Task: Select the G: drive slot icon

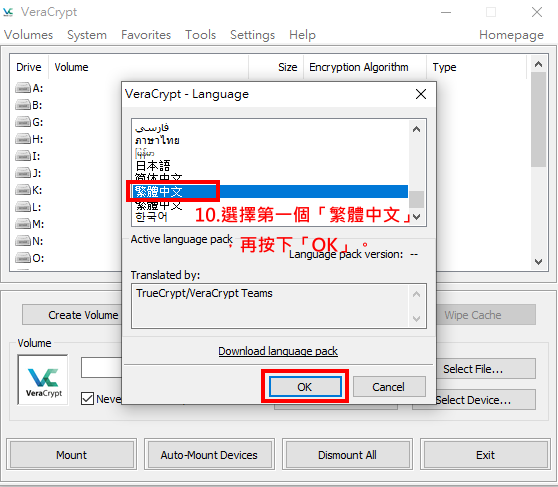Action: (23, 122)
